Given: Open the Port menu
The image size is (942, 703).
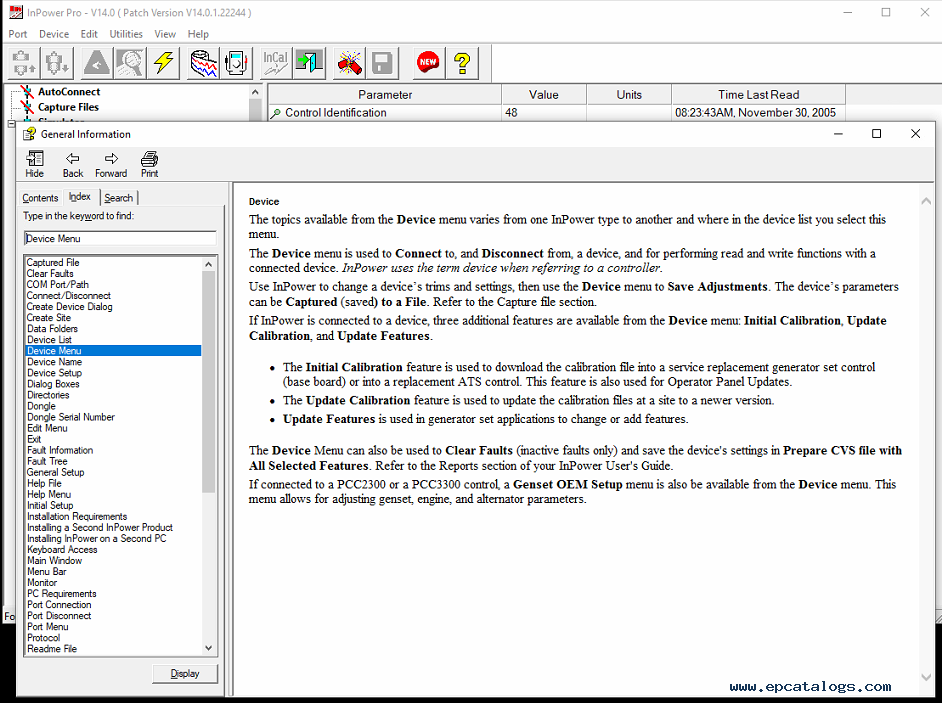Looking at the screenshot, I should point(17,34).
